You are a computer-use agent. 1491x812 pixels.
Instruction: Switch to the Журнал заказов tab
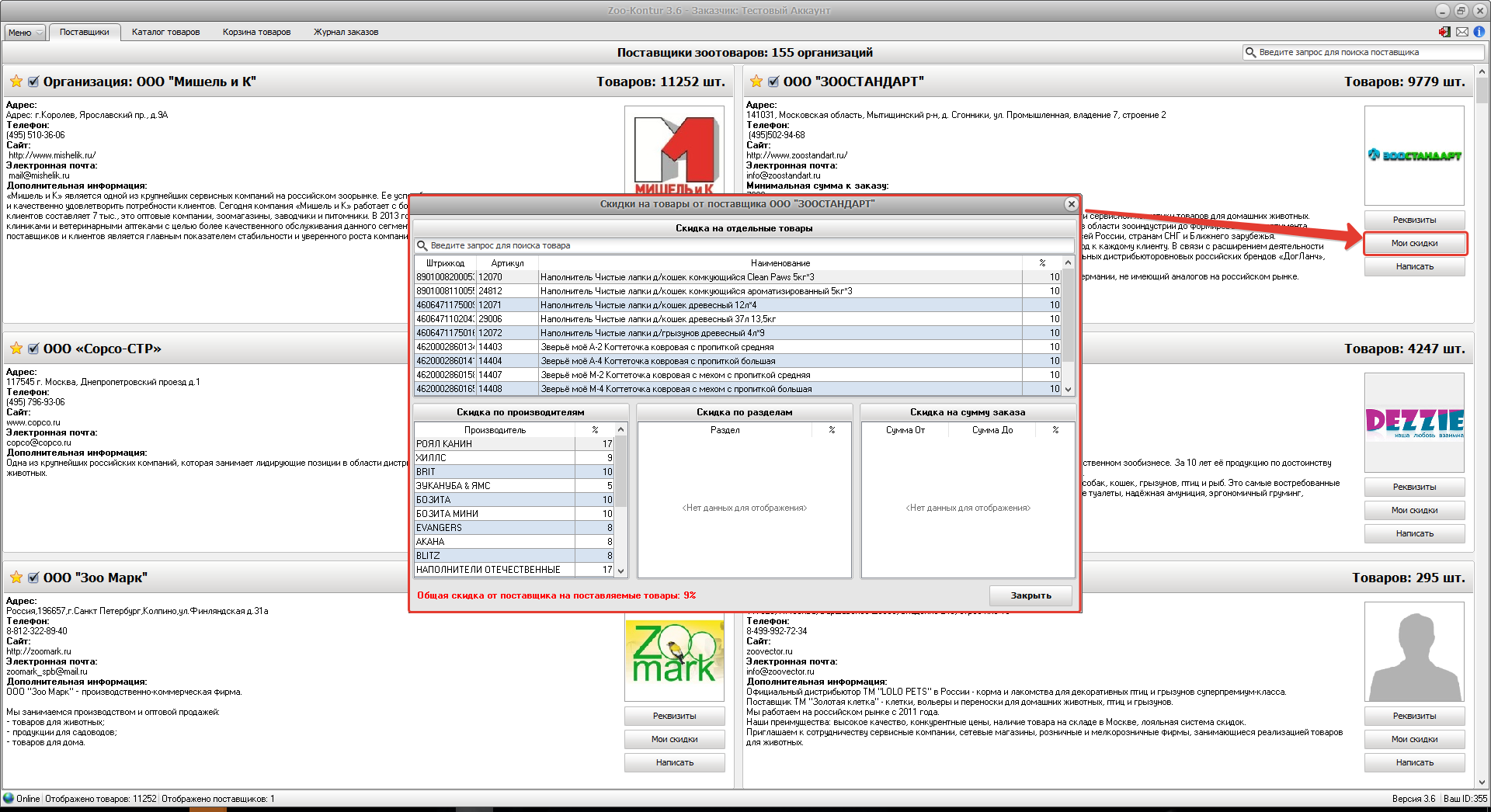[346, 32]
